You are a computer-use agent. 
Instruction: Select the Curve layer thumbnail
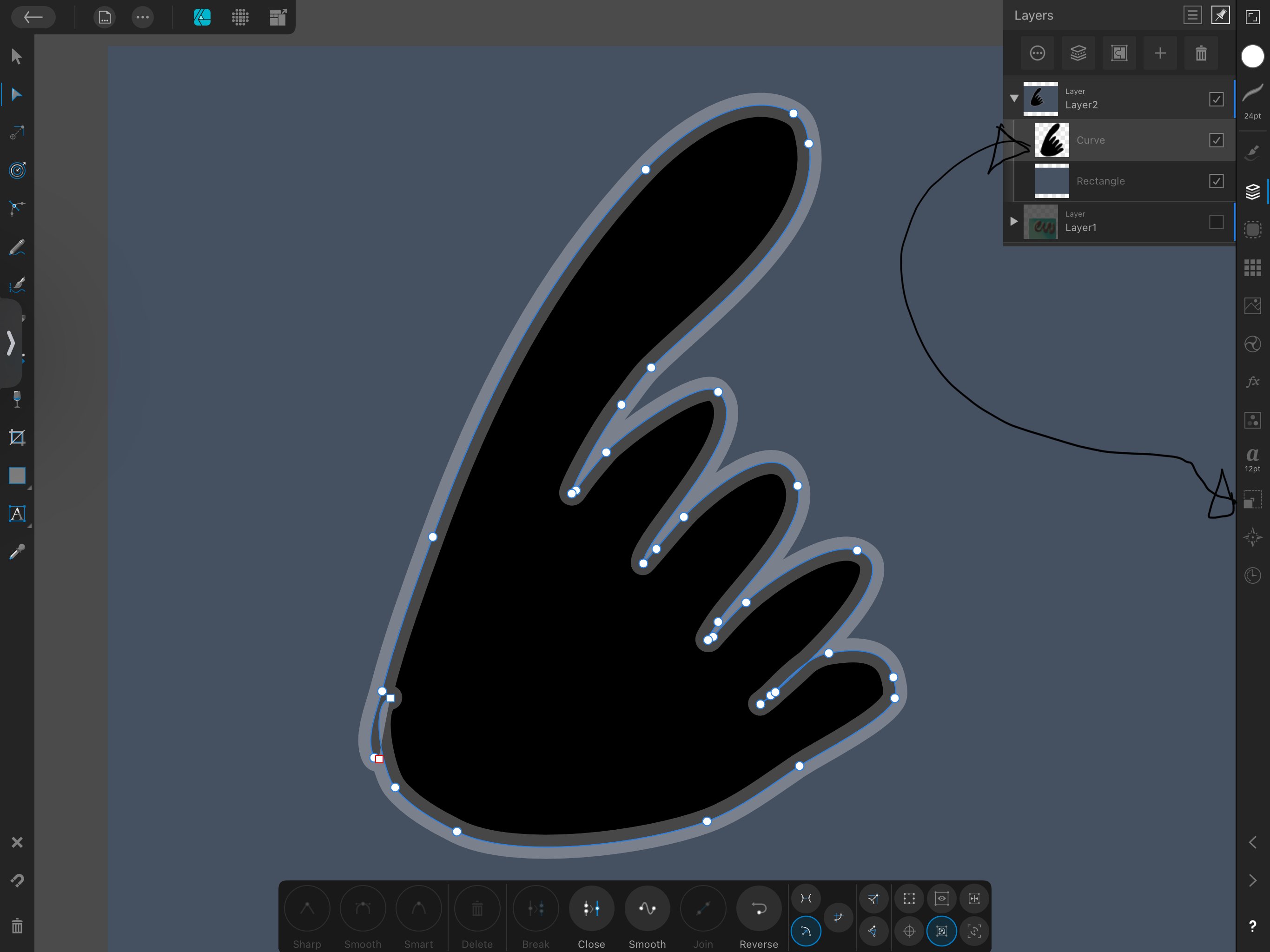[x=1052, y=140]
